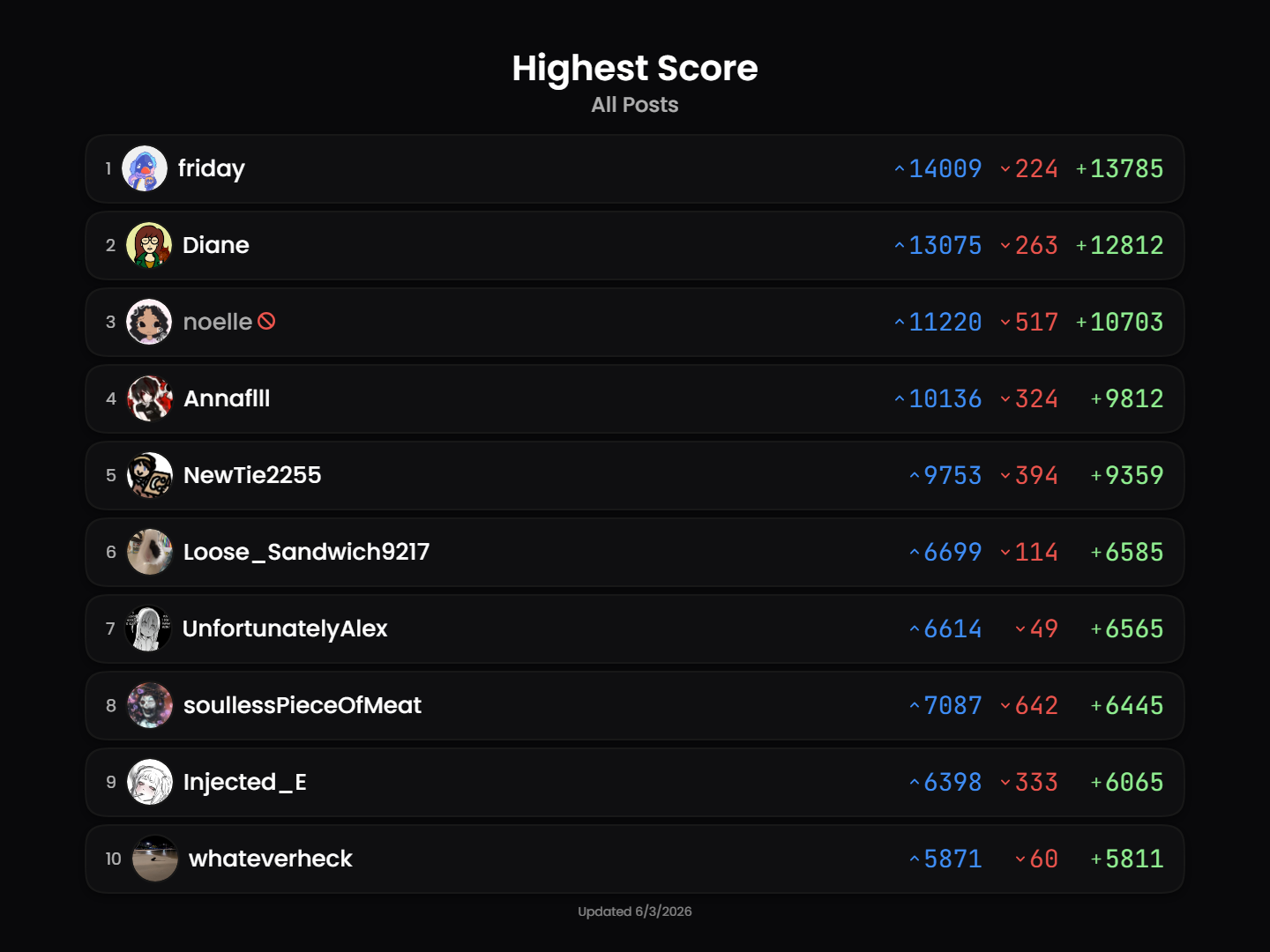The width and height of the screenshot is (1270, 952).
Task: Open NewTie2255's profile avatar
Action: tap(150, 475)
